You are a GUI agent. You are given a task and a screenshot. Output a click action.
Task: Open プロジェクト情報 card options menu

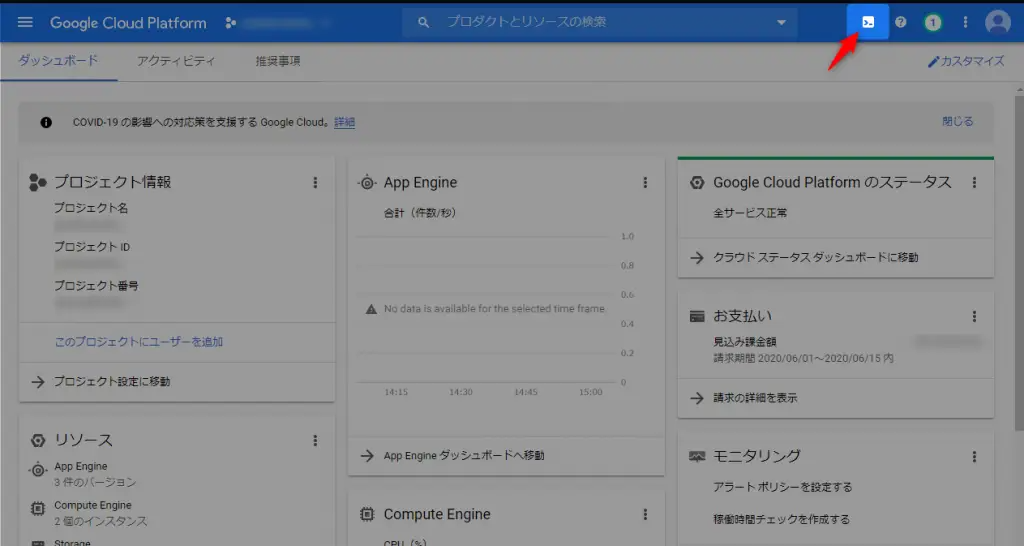click(315, 183)
